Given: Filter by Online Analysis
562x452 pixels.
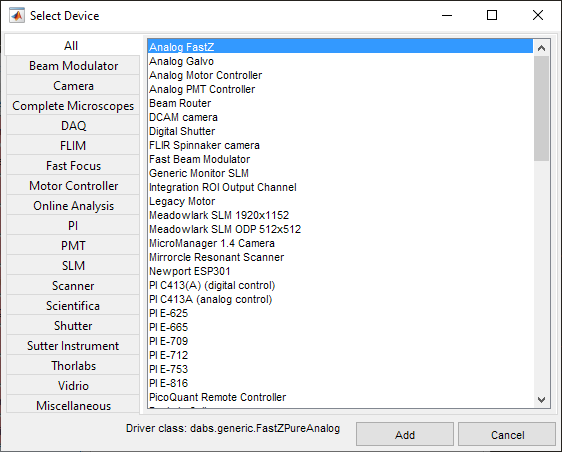Looking at the screenshot, I should point(73,206).
